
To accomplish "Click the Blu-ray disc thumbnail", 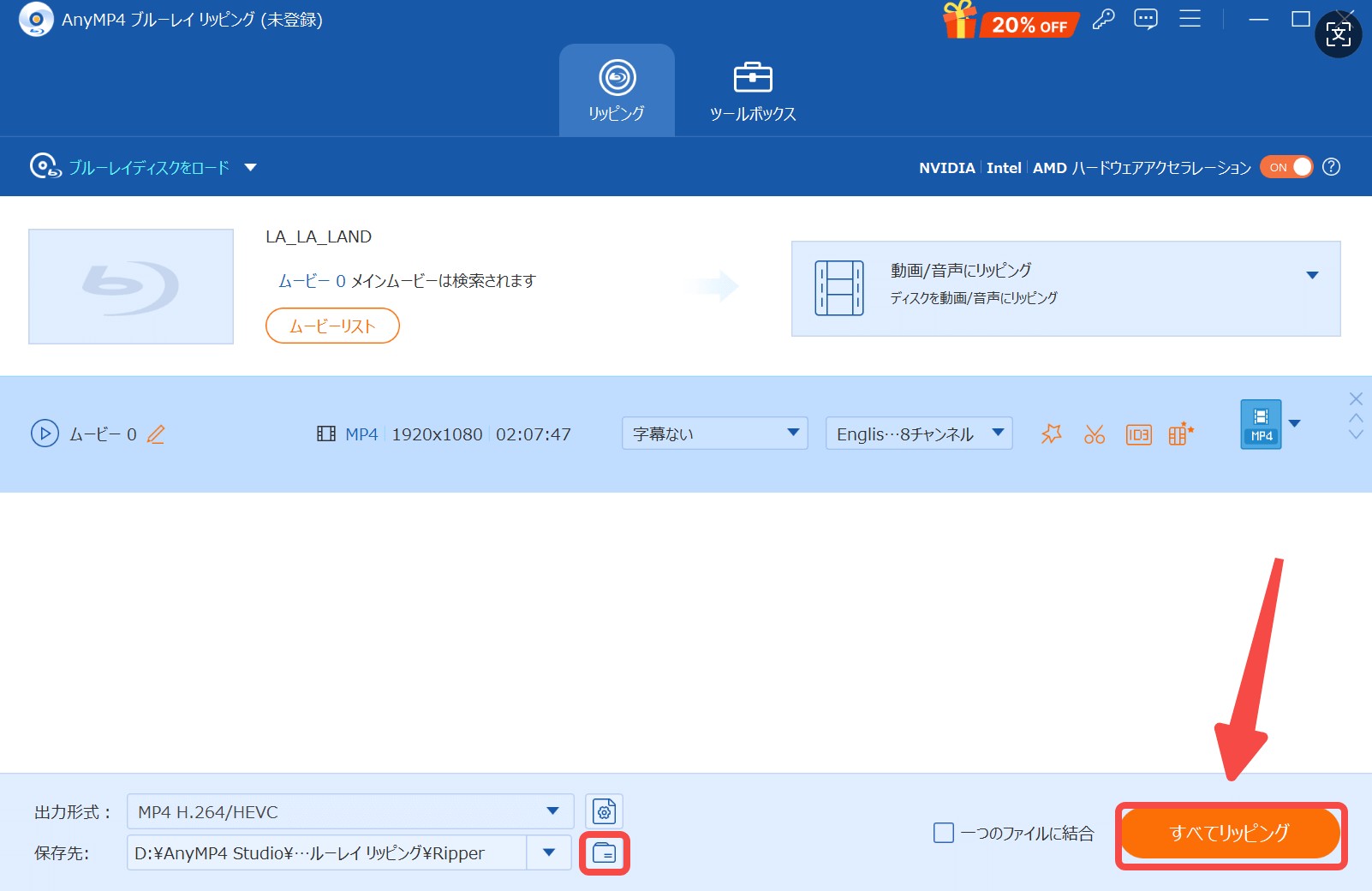I will (131, 286).
